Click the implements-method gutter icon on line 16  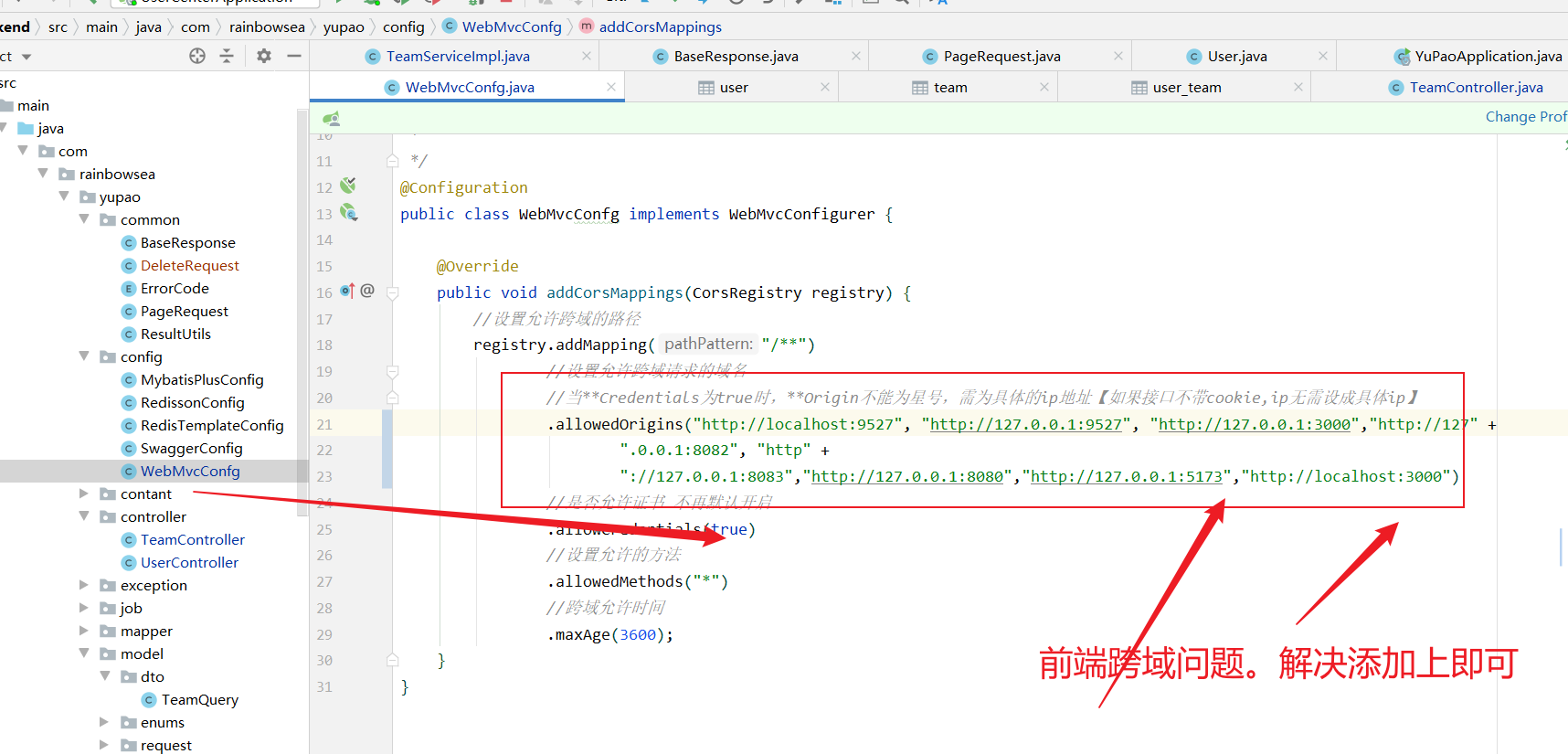pyautogui.click(x=347, y=292)
